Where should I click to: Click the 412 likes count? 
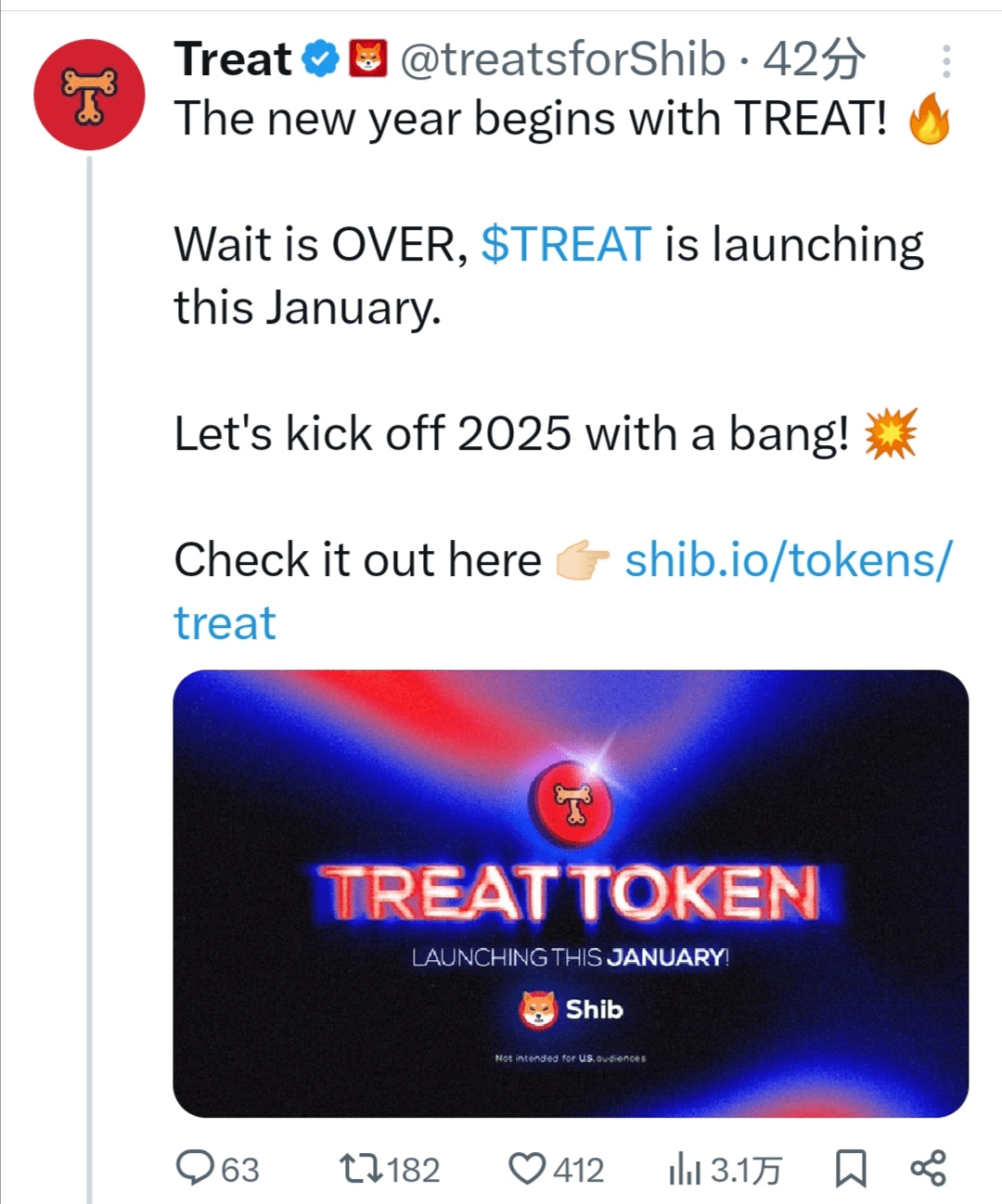pyautogui.click(x=579, y=1170)
